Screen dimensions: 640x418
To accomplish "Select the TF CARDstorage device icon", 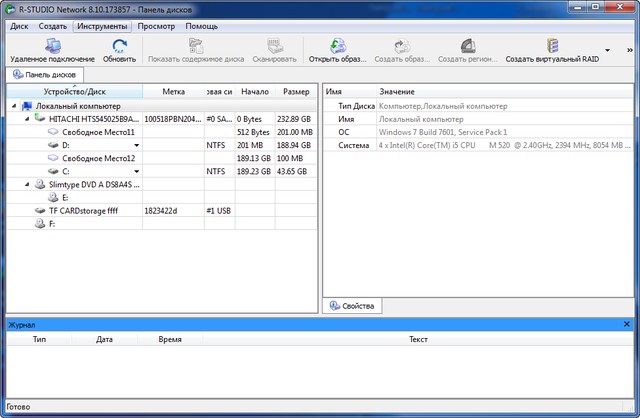I will click(39, 211).
